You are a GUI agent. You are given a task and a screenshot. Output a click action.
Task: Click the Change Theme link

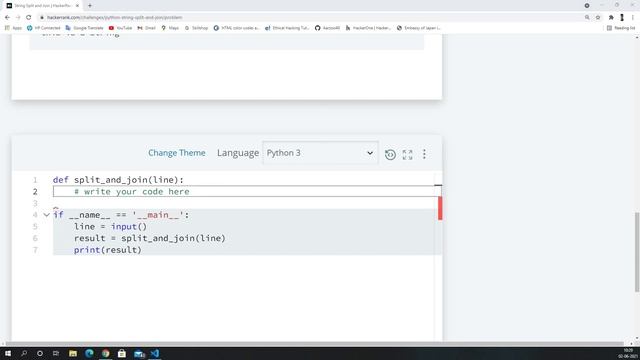click(177, 153)
